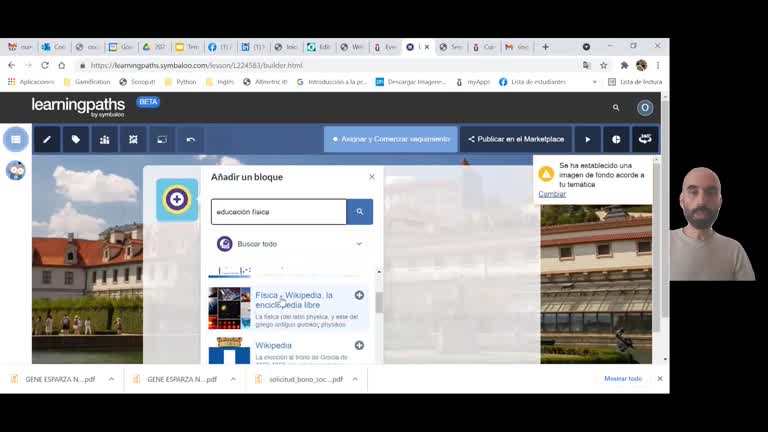This screenshot has height=432, width=768.
Task: Switch to the Facebook browser tab
Action: pos(219,47)
